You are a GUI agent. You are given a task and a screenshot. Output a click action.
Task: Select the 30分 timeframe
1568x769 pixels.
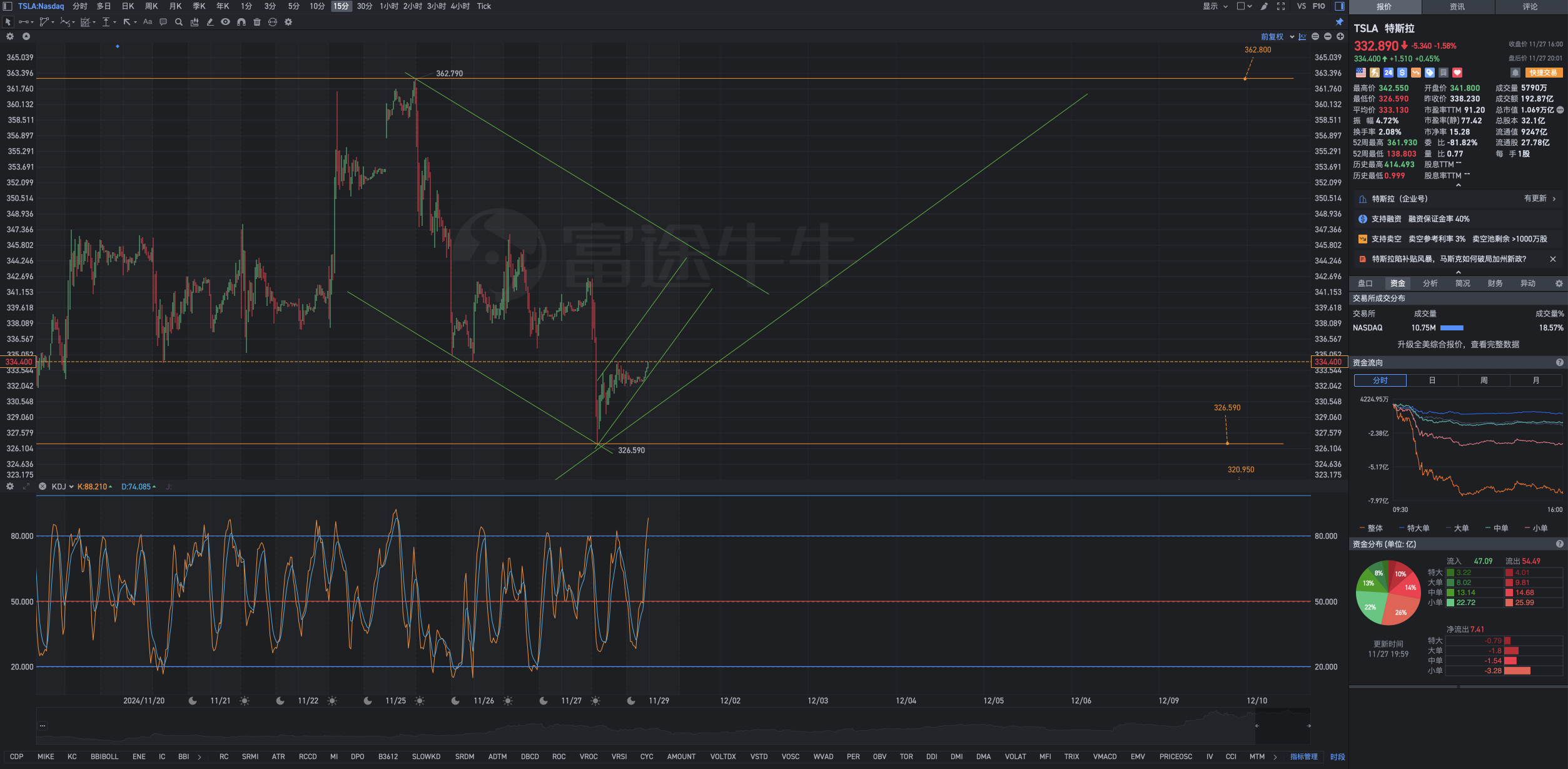click(365, 6)
